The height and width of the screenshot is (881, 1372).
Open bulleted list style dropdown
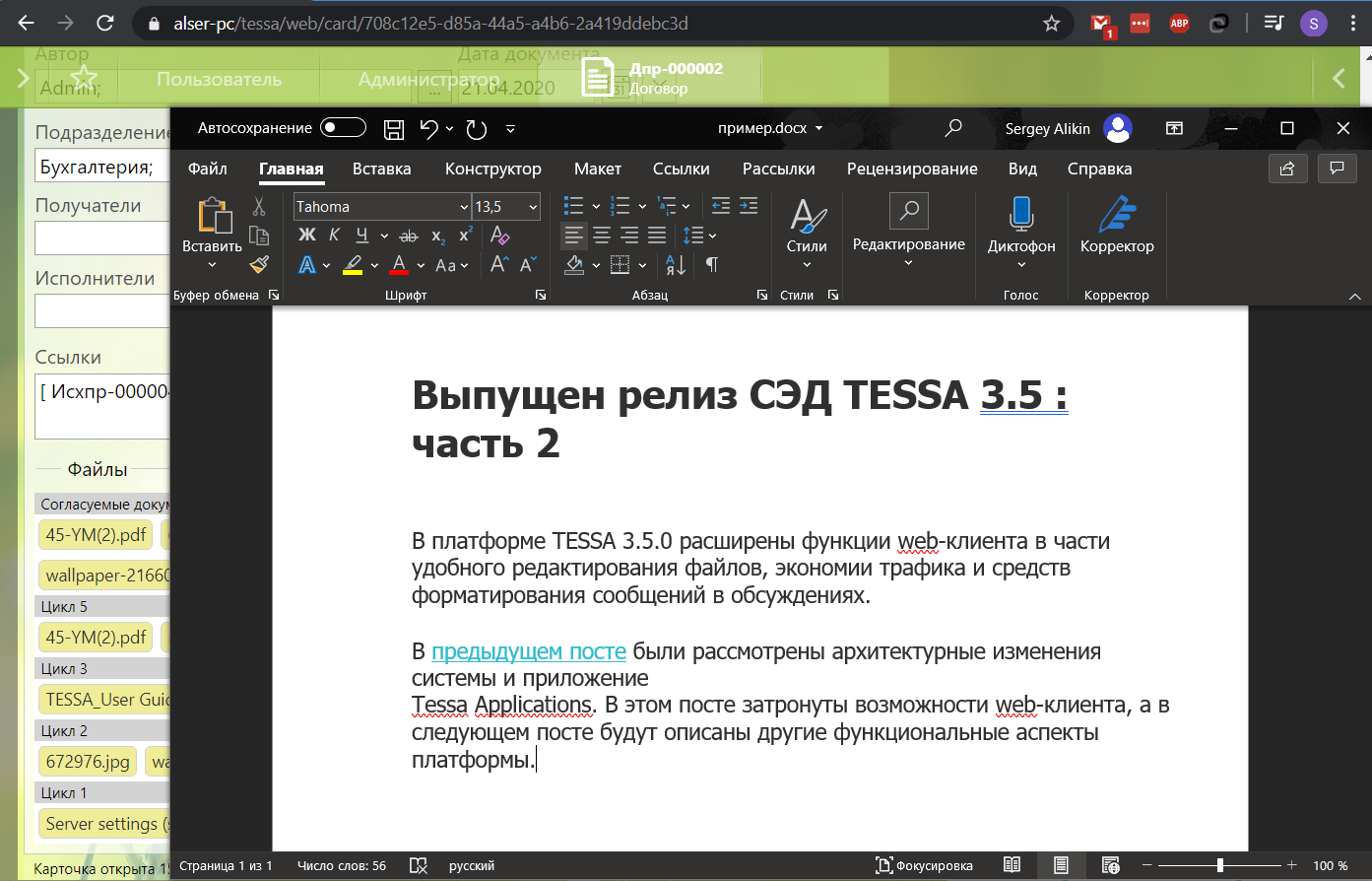point(596,206)
